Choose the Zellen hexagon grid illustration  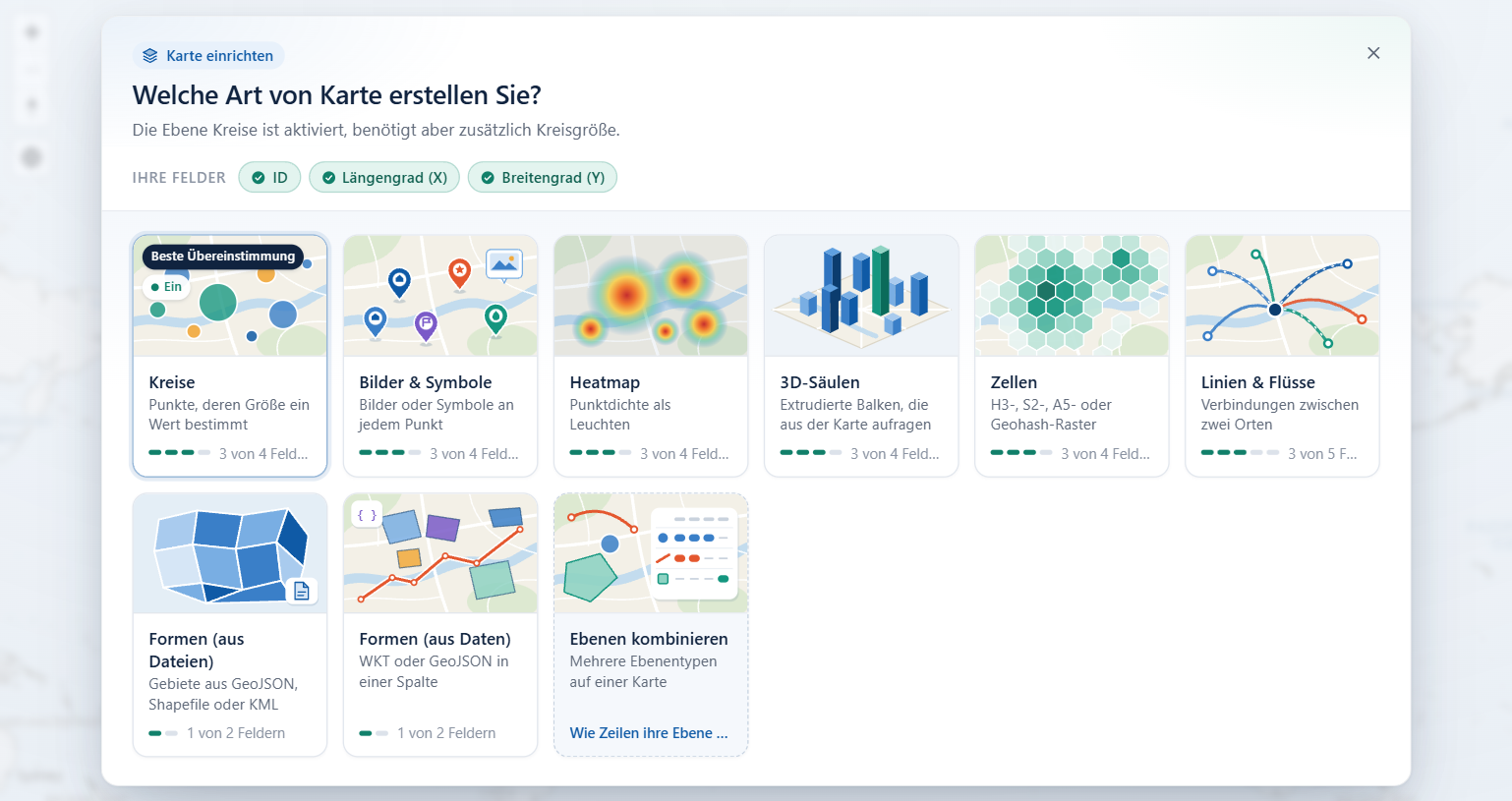point(1072,296)
